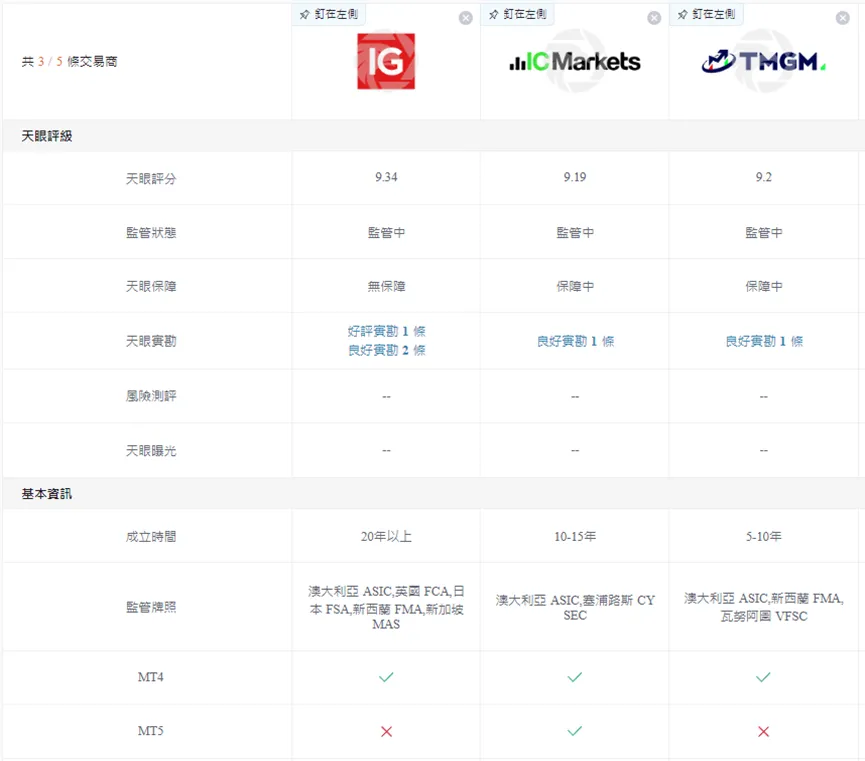The width and height of the screenshot is (865, 761).
Task: Click IG's 監管中 status cell
Action: pyautogui.click(x=386, y=232)
